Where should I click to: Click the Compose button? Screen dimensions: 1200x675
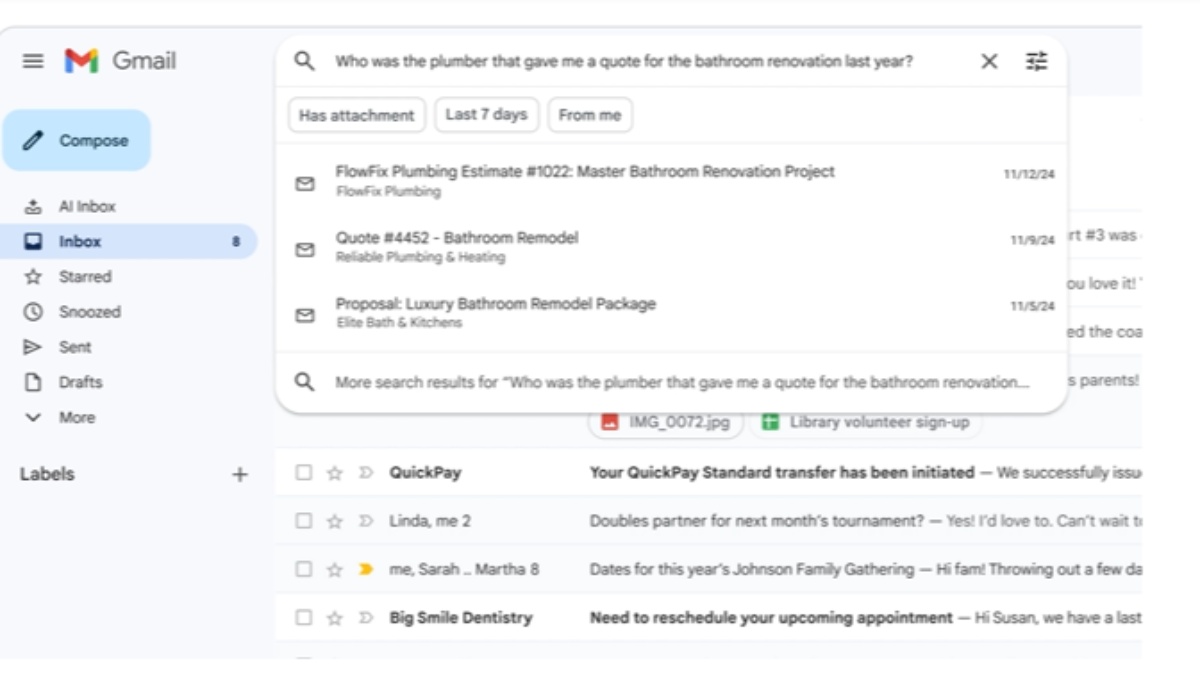[77, 141]
